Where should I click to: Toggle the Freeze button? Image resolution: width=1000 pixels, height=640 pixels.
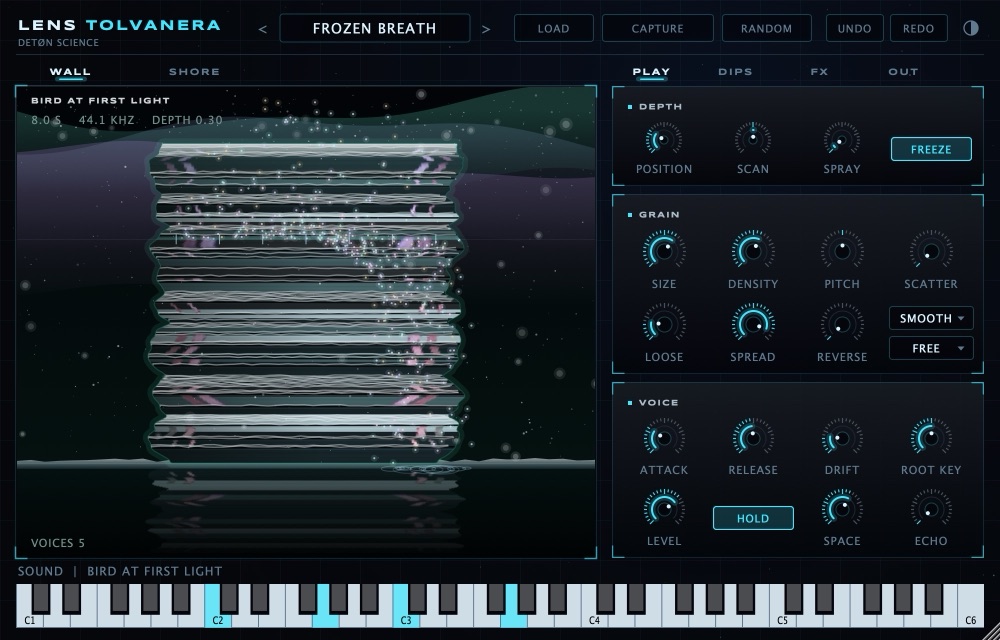click(x=931, y=149)
